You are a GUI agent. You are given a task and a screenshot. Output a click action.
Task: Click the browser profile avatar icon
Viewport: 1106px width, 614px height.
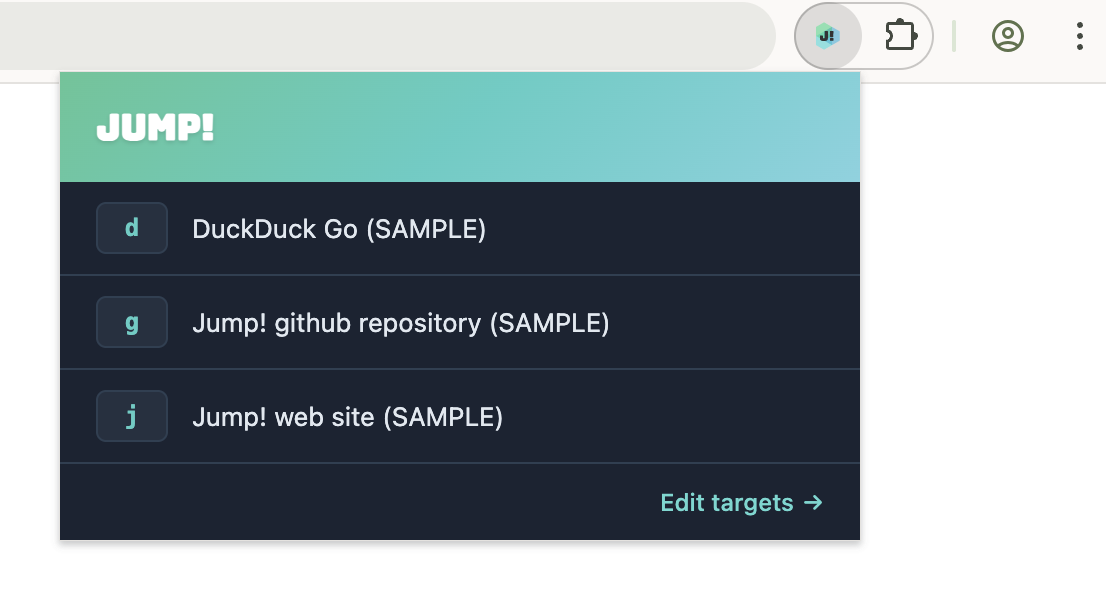1008,35
